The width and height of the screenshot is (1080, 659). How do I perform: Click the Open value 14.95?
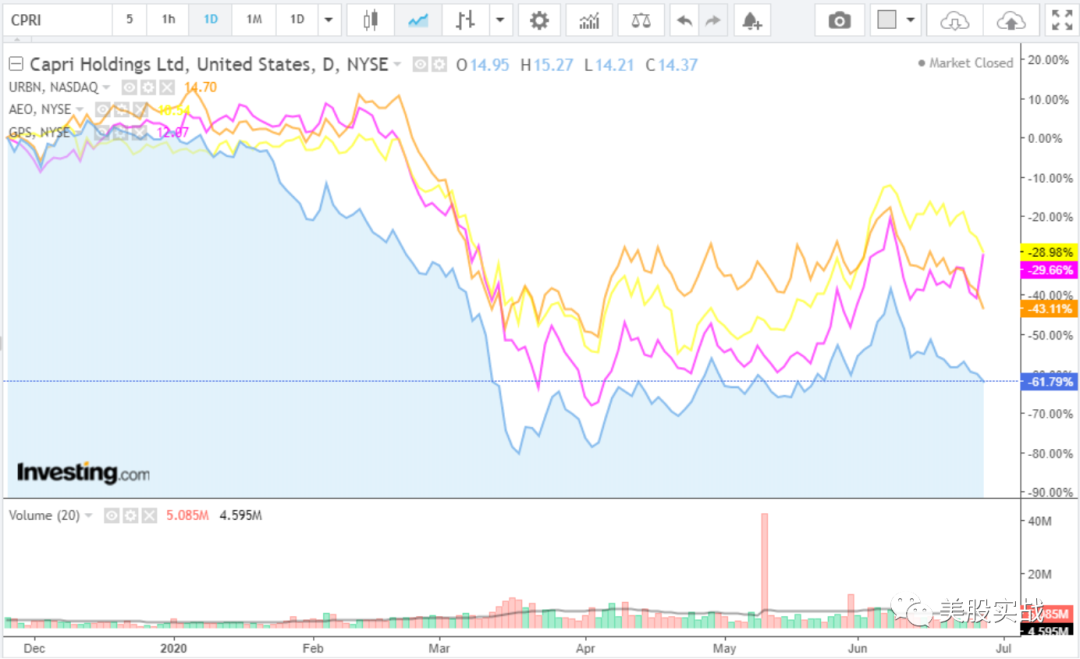[490, 65]
